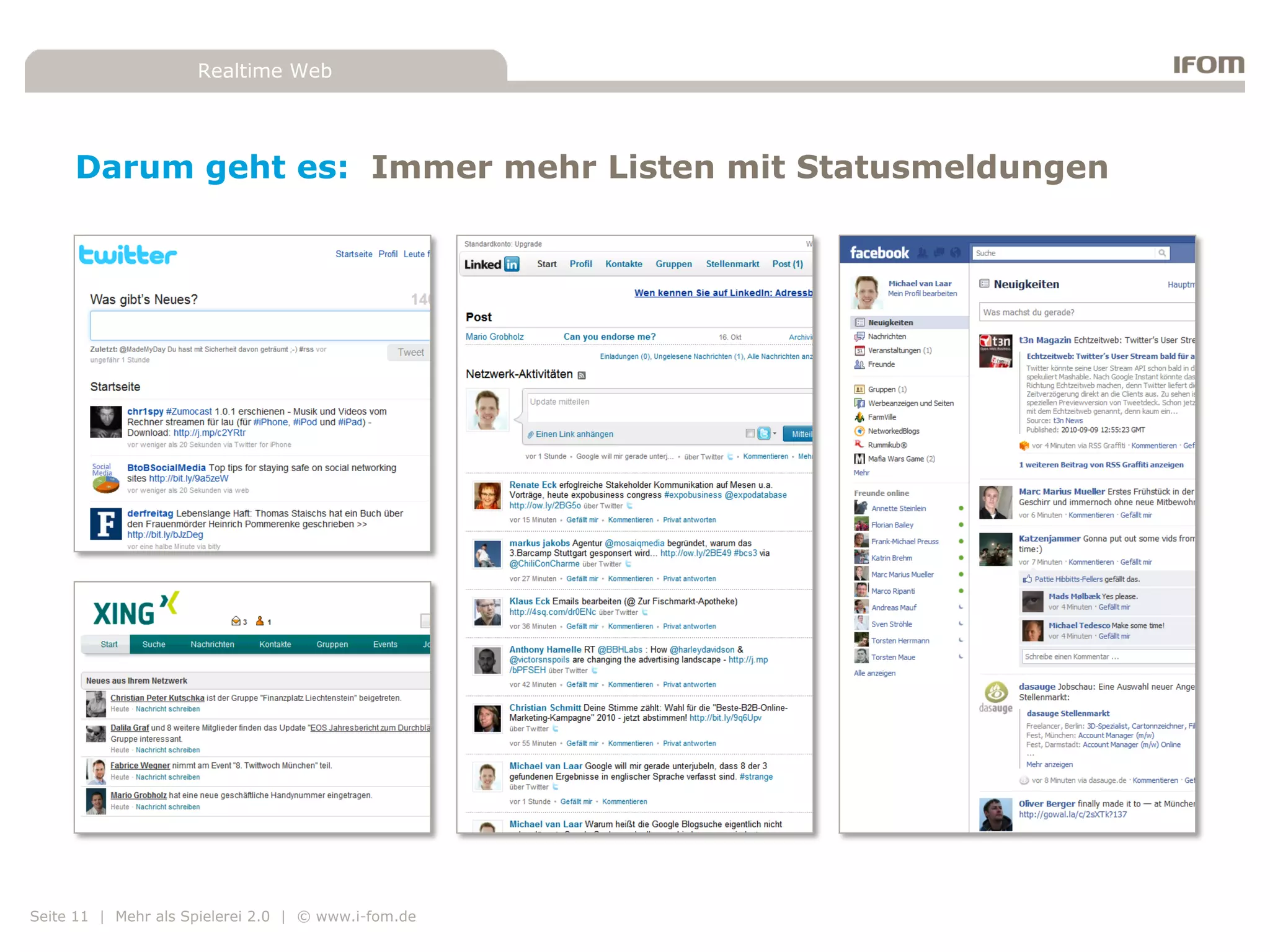Click the FarmVille app icon
The width and height of the screenshot is (1270, 952).
click(x=859, y=417)
